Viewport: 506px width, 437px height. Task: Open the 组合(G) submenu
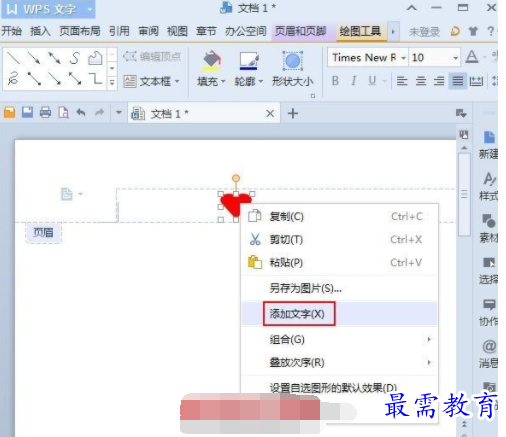(x=339, y=339)
